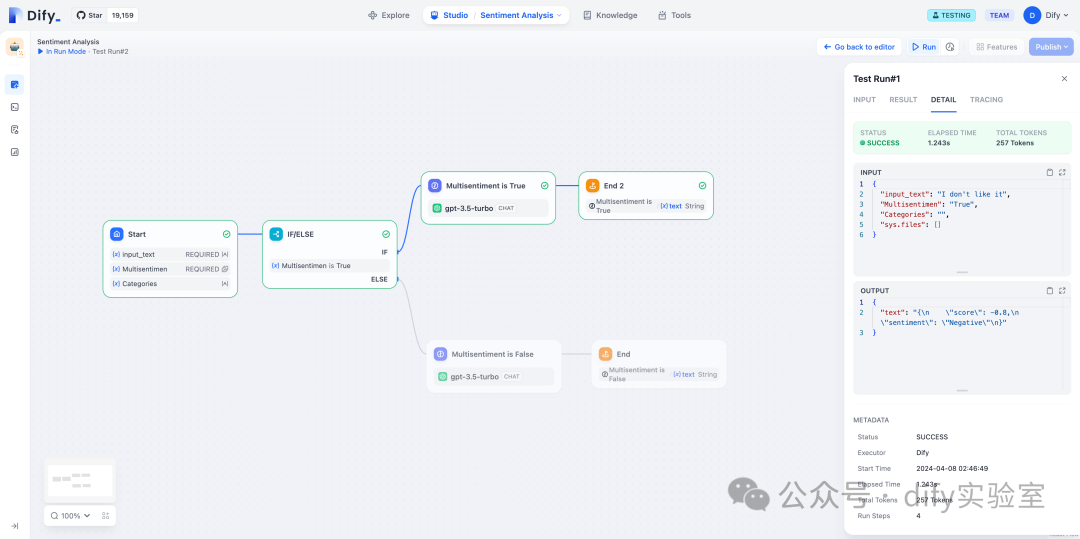This screenshot has height=539, width=1080.
Task: Open the 100% zoom dropdown
Action: [70, 516]
